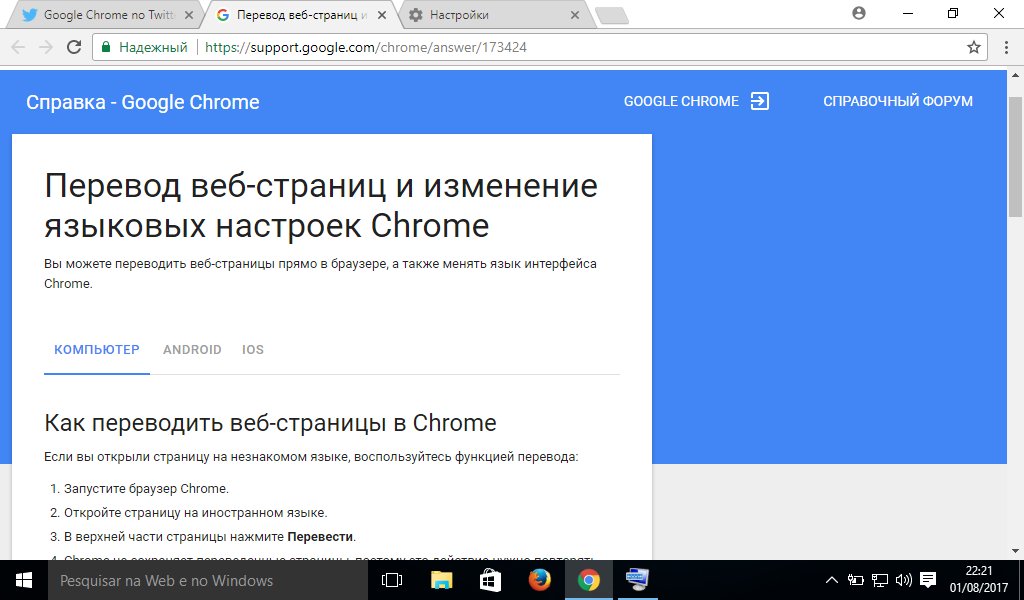Open the Windows Start menu
1024x600 pixels.
[24, 580]
